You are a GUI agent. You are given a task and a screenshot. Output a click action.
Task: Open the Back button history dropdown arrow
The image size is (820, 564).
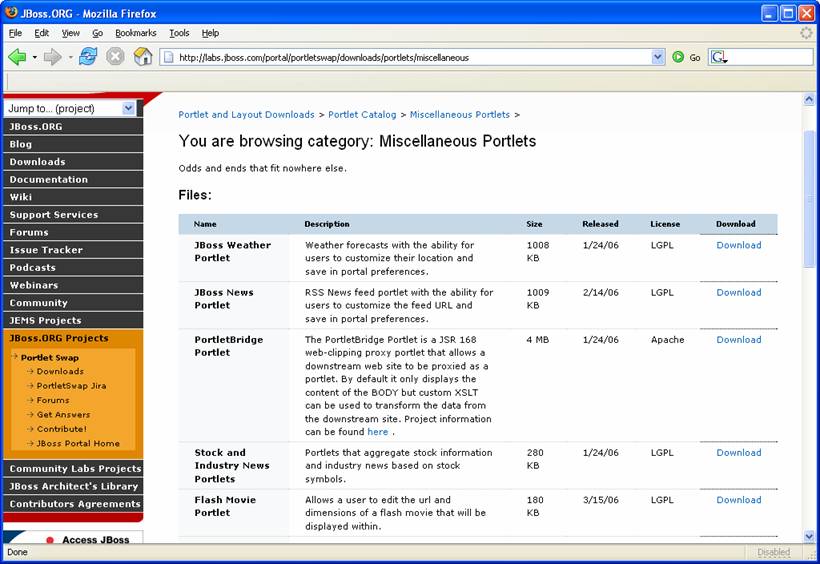35,57
